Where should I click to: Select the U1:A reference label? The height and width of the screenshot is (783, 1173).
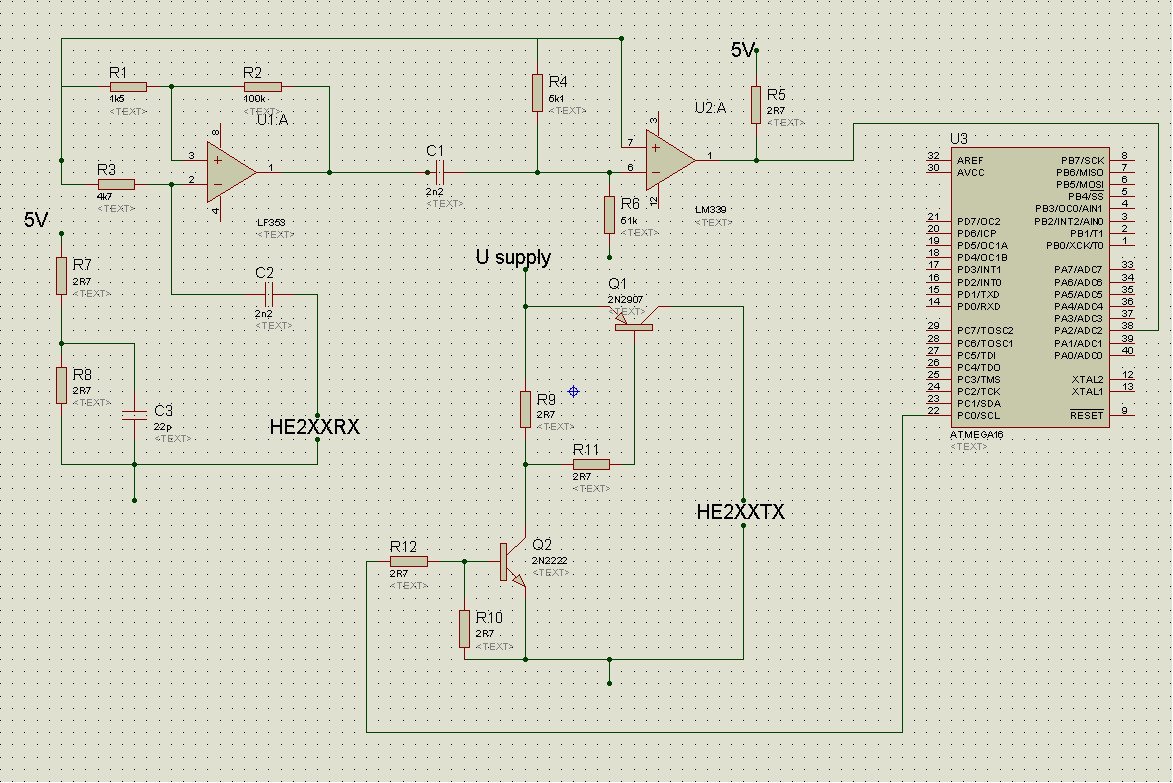272,120
